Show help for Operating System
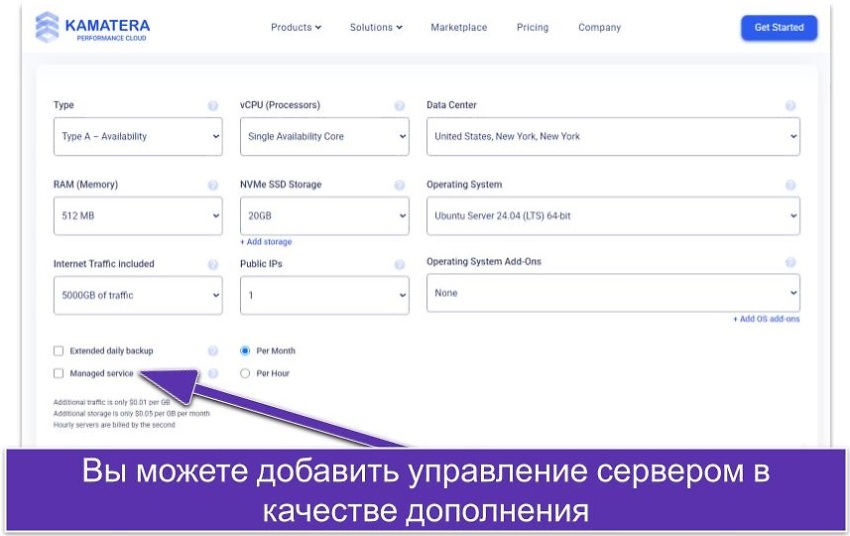Viewport: 850px width, 536px height. pyautogui.click(x=790, y=185)
